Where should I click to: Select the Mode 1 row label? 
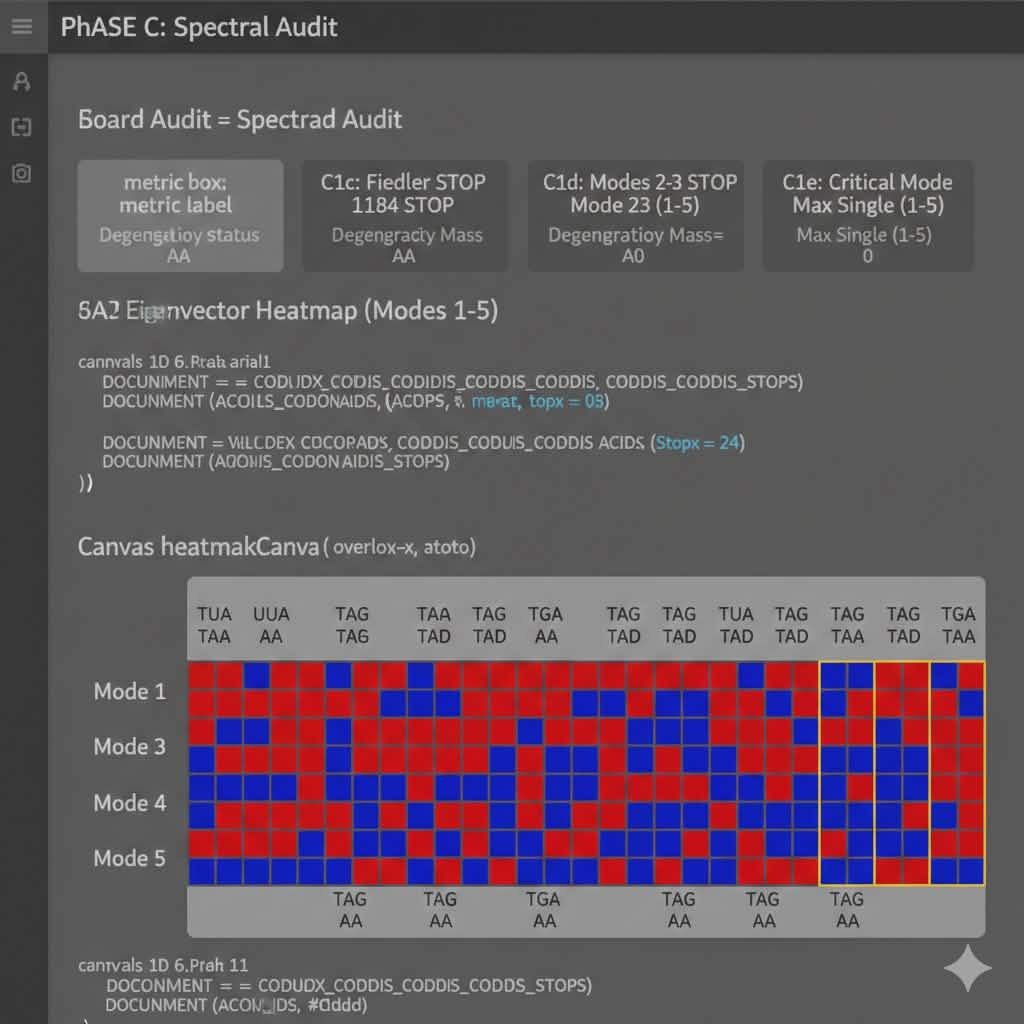pyautogui.click(x=130, y=691)
